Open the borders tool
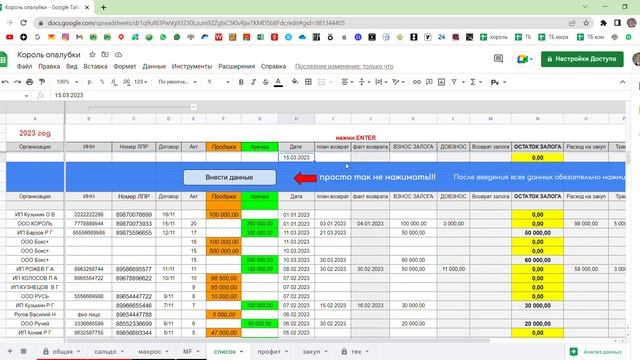 tap(308, 82)
